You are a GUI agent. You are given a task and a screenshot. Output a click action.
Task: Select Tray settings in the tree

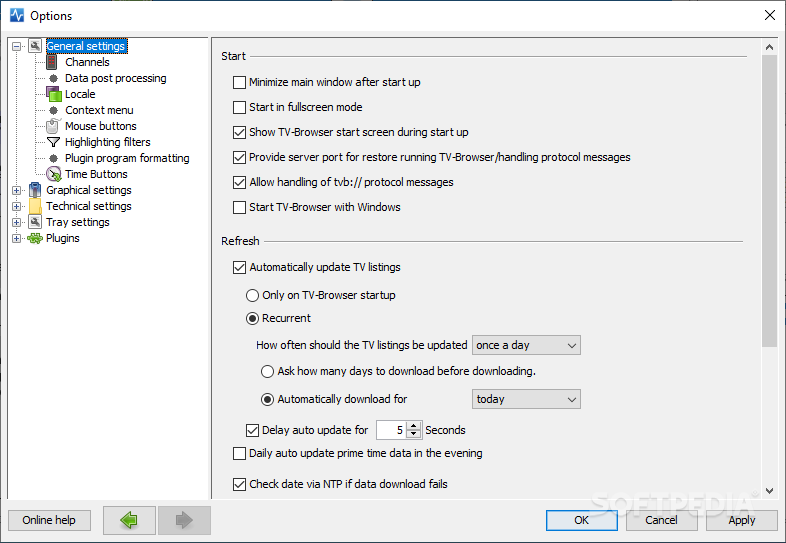pos(78,223)
